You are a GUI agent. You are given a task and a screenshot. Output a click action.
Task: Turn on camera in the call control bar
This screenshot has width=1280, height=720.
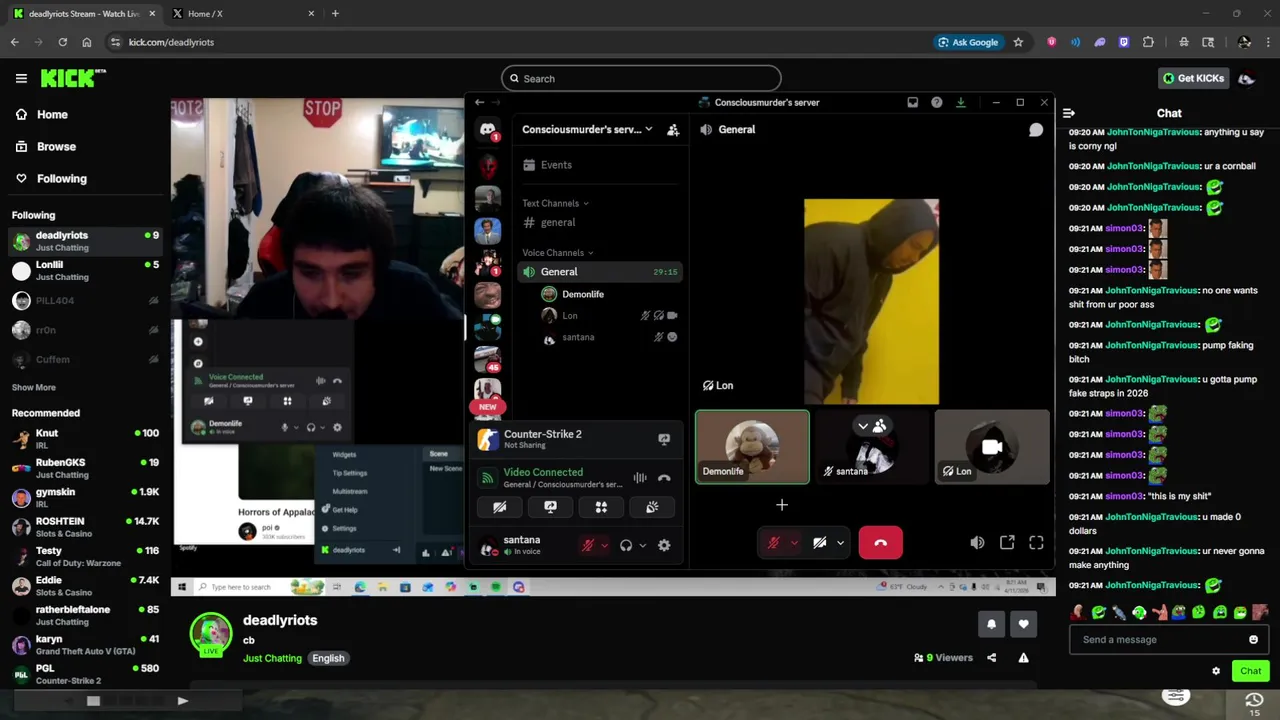pos(820,543)
